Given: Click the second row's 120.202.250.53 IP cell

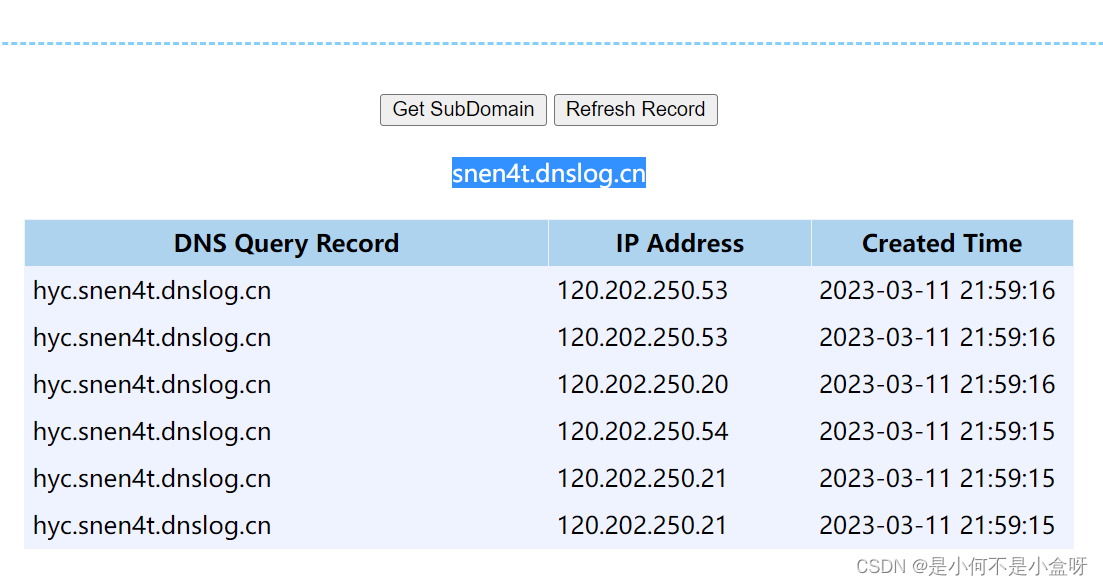Looking at the screenshot, I should point(643,338).
